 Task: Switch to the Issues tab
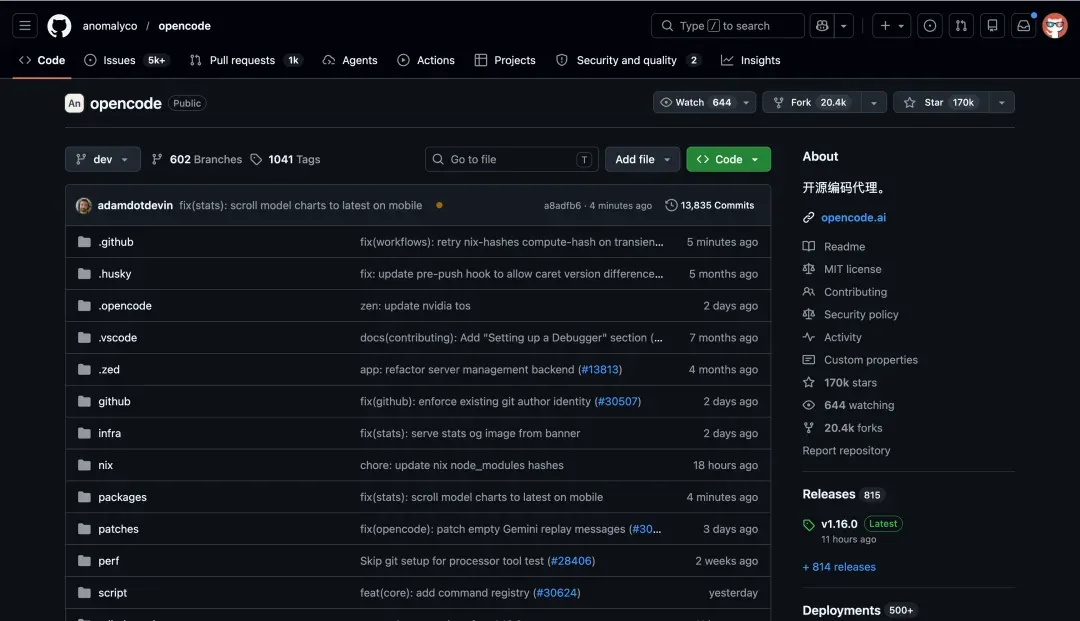click(125, 61)
